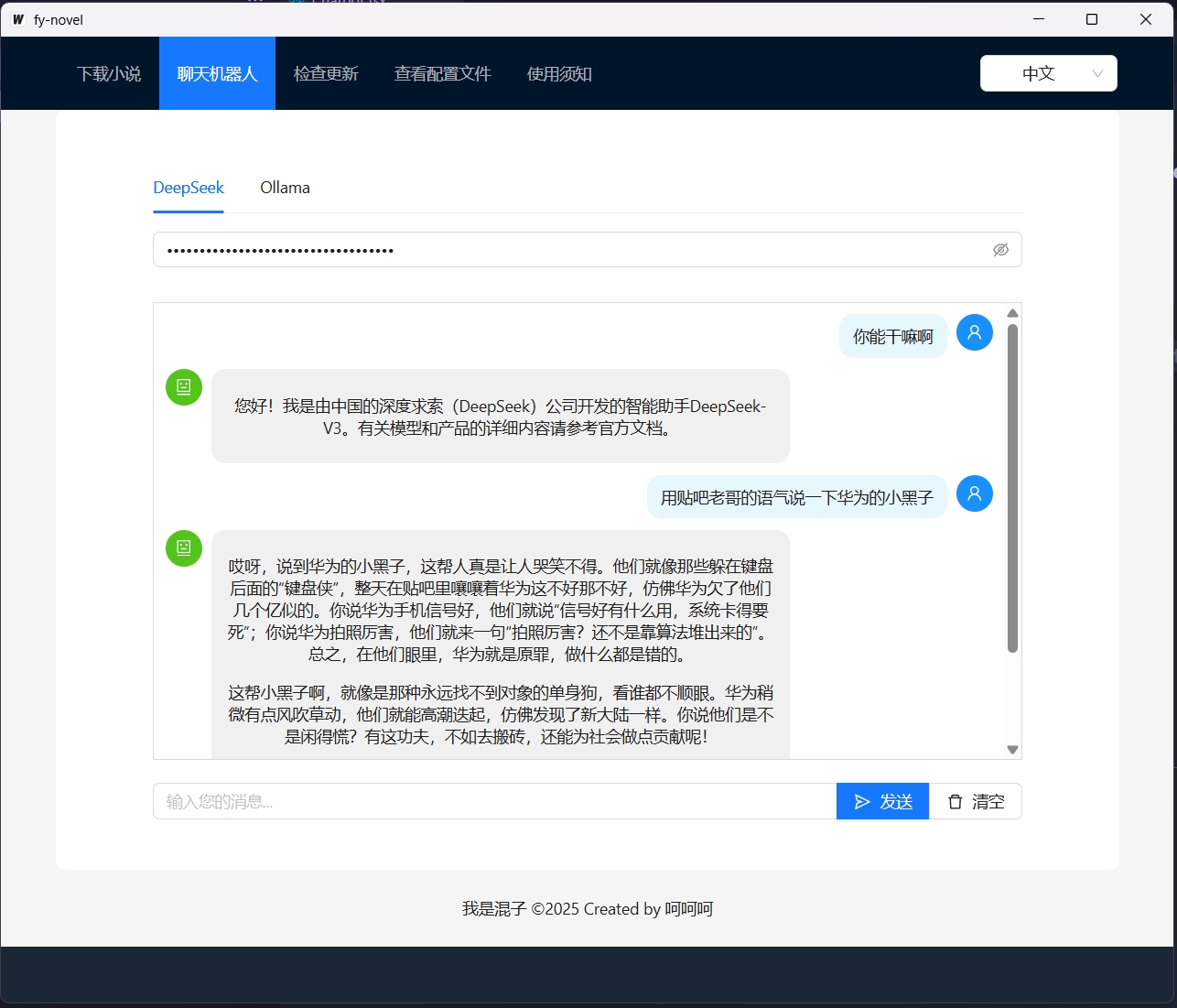Maximize the fy-novel window
1177x1008 pixels.
1092,19
